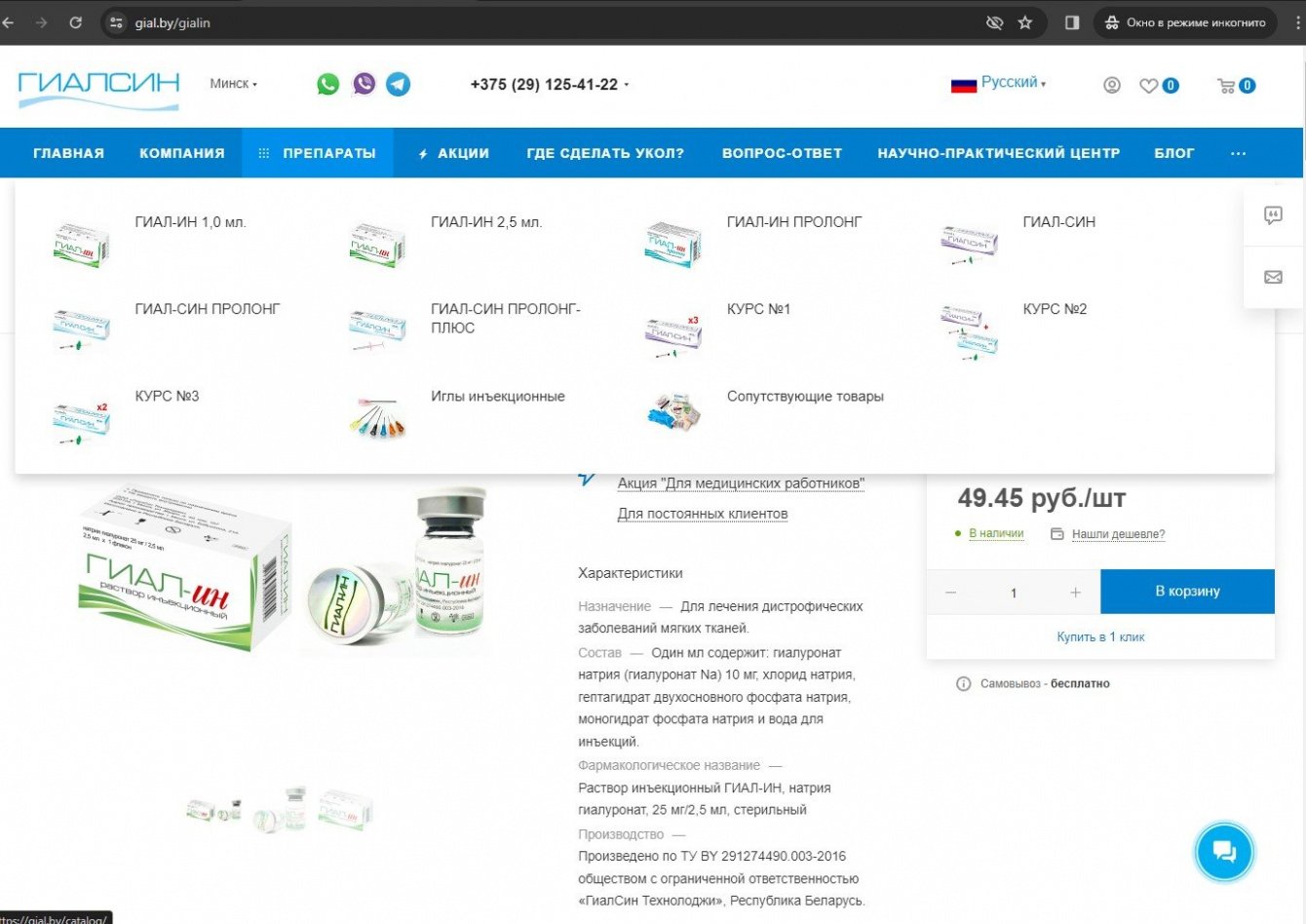Expand the Минск city selector

coord(233,84)
